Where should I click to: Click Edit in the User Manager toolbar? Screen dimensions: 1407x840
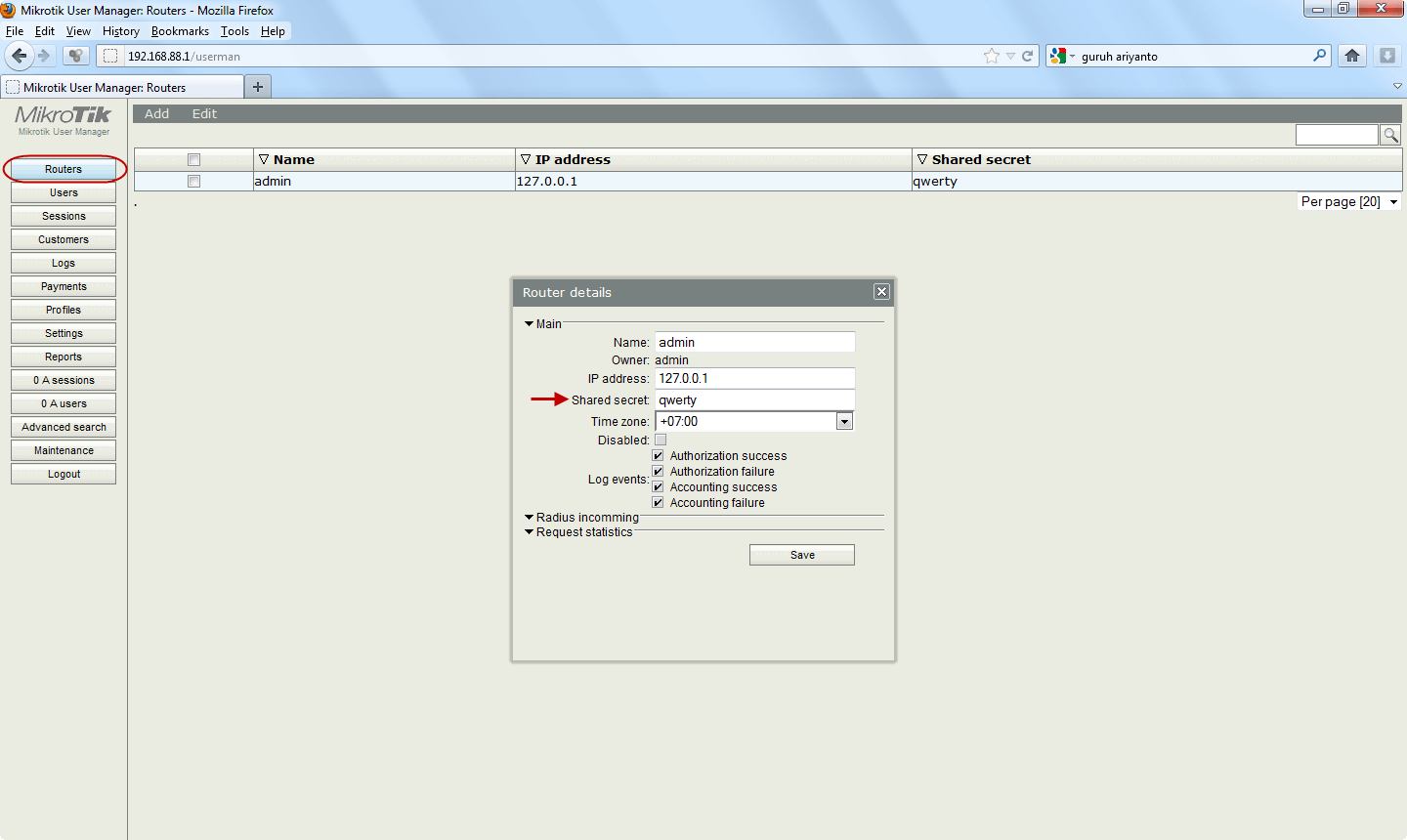click(204, 113)
